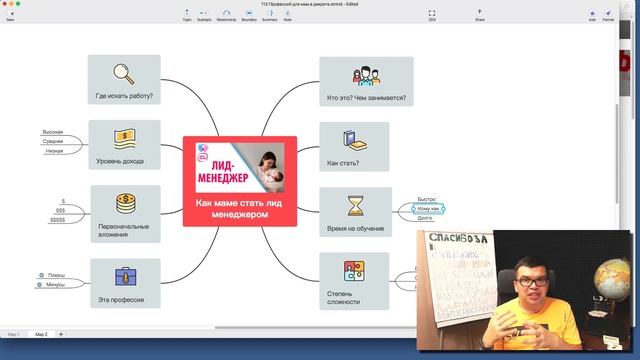640x360 pixels.
Task: Add a Subtopic from the toolbar
Action: click(x=204, y=16)
